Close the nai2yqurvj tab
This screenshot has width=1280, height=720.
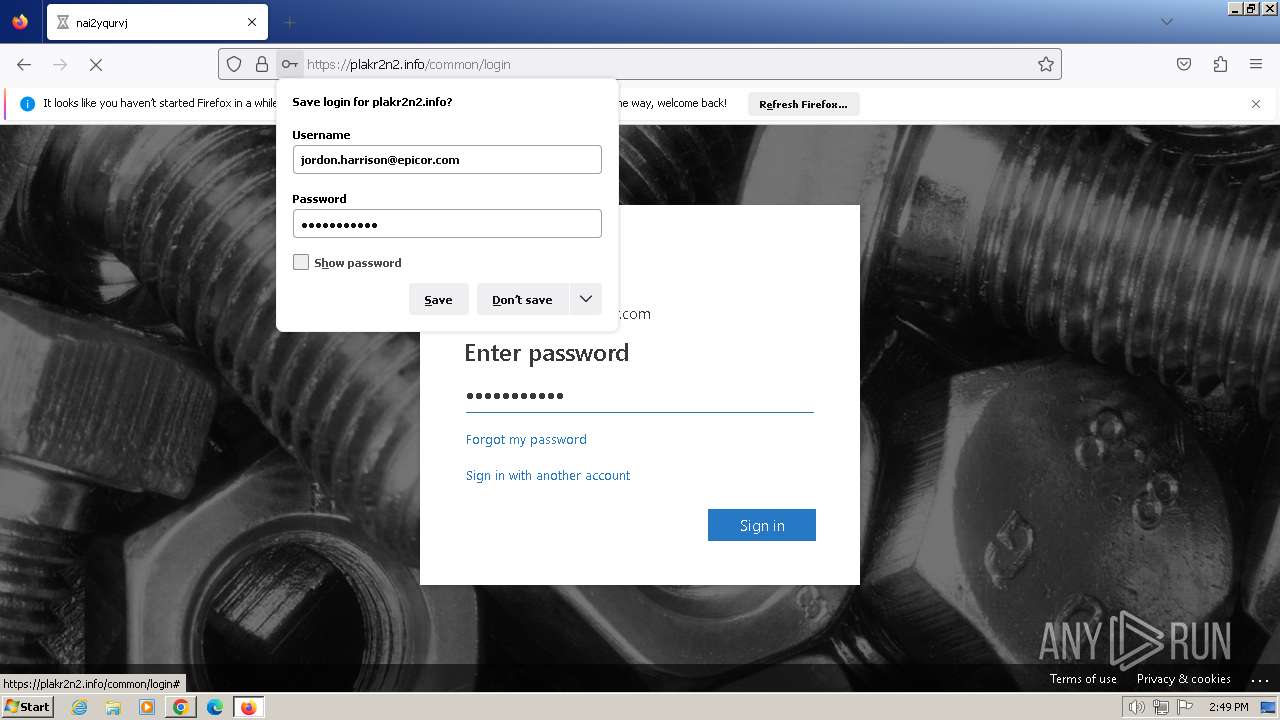[252, 22]
